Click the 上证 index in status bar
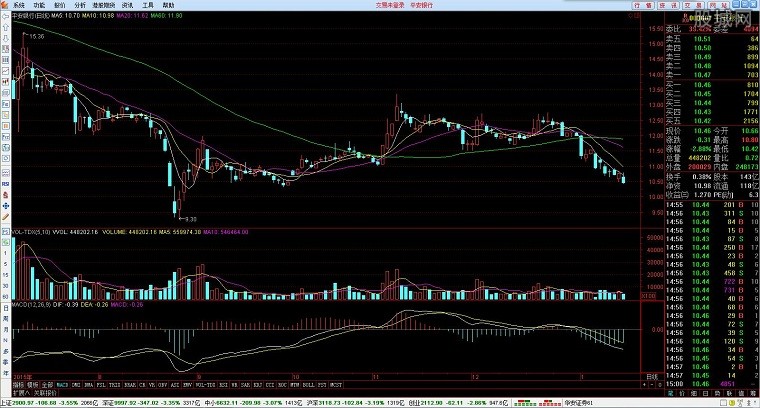This screenshot has width=760, height=408. tap(48, 403)
